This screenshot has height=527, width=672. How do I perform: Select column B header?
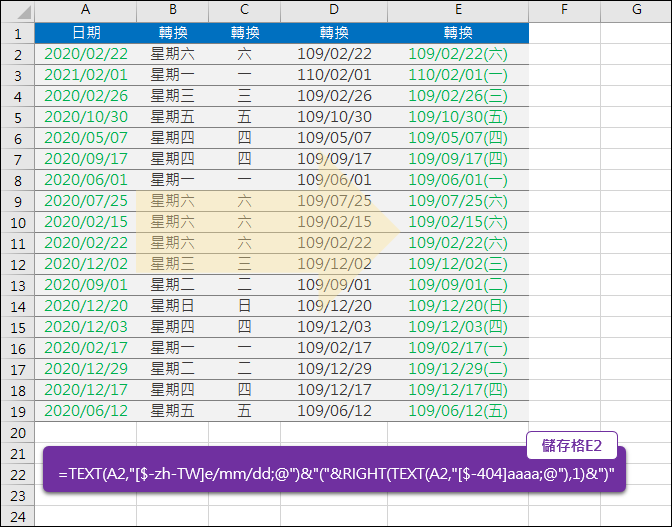[x=172, y=10]
